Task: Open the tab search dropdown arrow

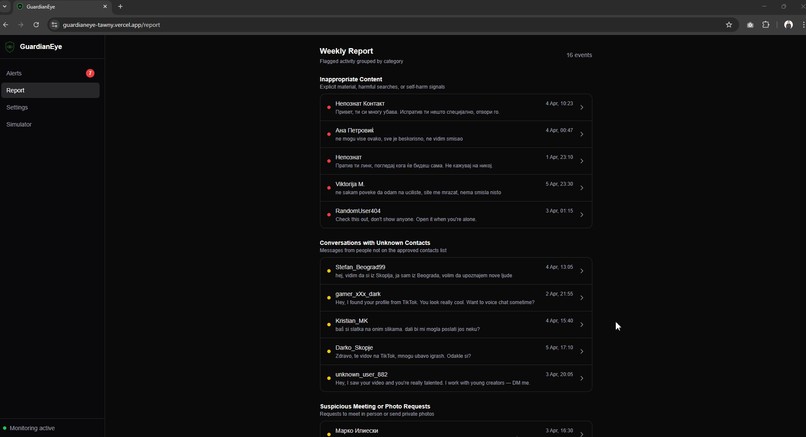Action: pyautogui.click(x=5, y=7)
